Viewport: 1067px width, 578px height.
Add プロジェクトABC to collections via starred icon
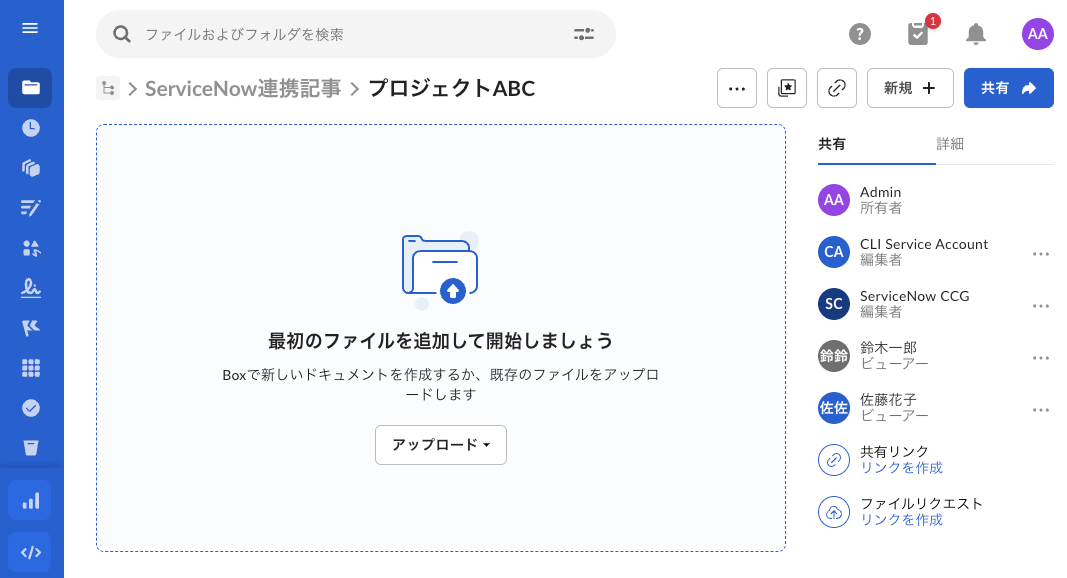point(787,88)
